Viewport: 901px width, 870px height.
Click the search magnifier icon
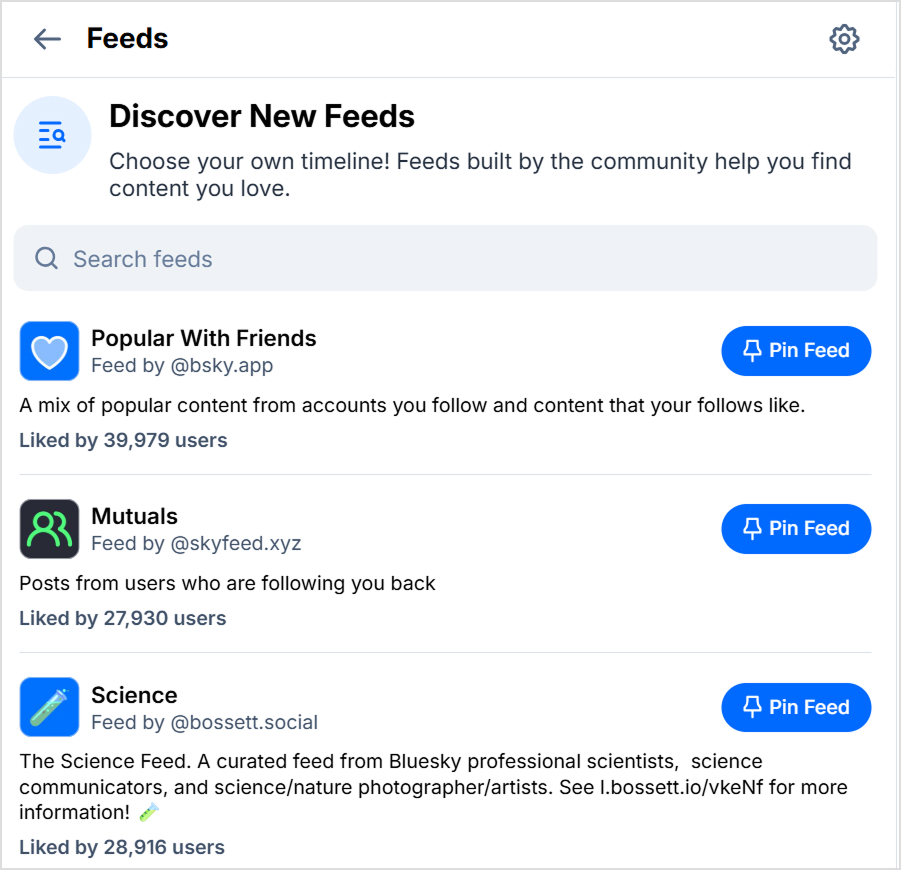click(46, 258)
